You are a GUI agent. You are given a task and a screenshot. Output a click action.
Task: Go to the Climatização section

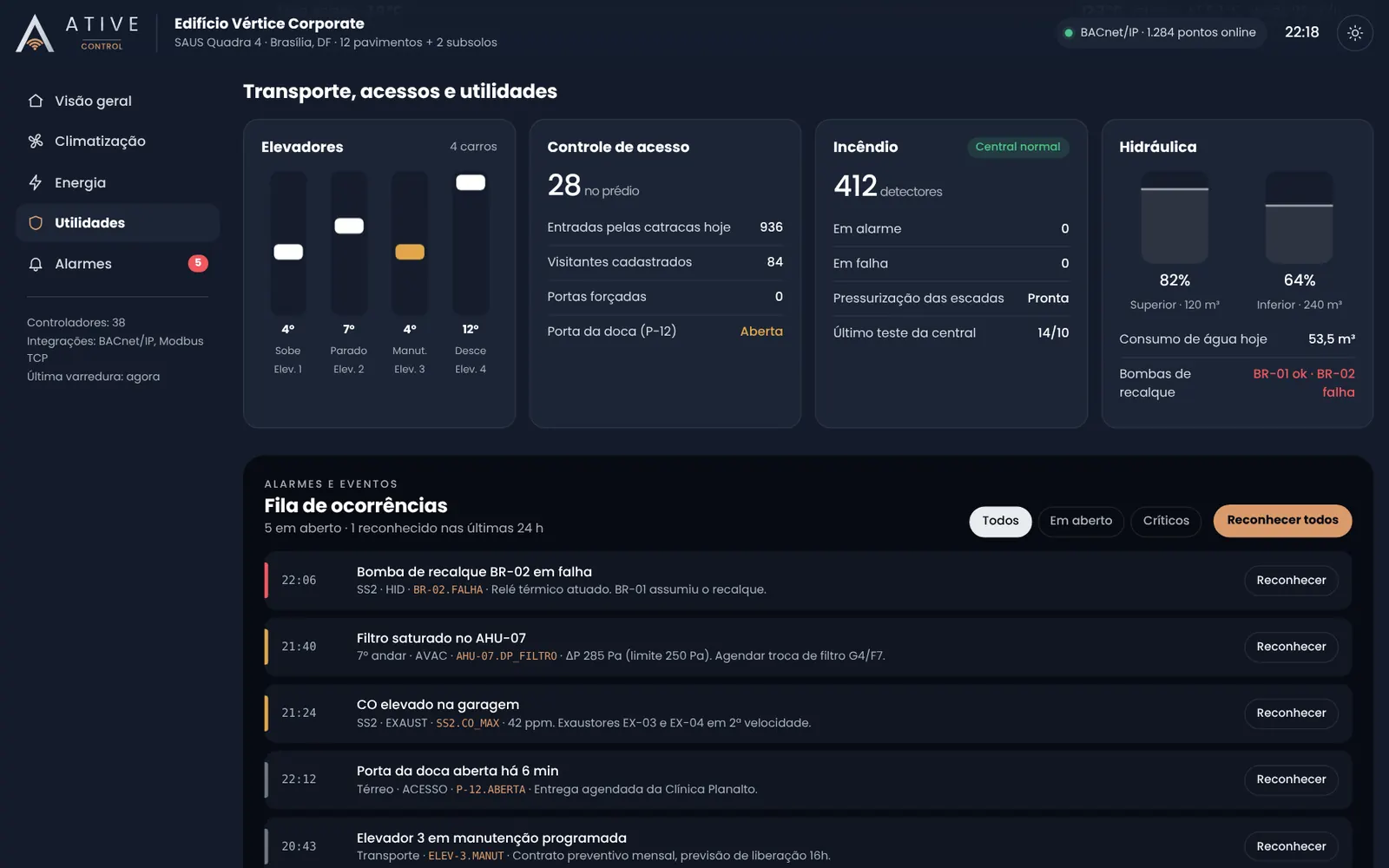tap(117, 141)
